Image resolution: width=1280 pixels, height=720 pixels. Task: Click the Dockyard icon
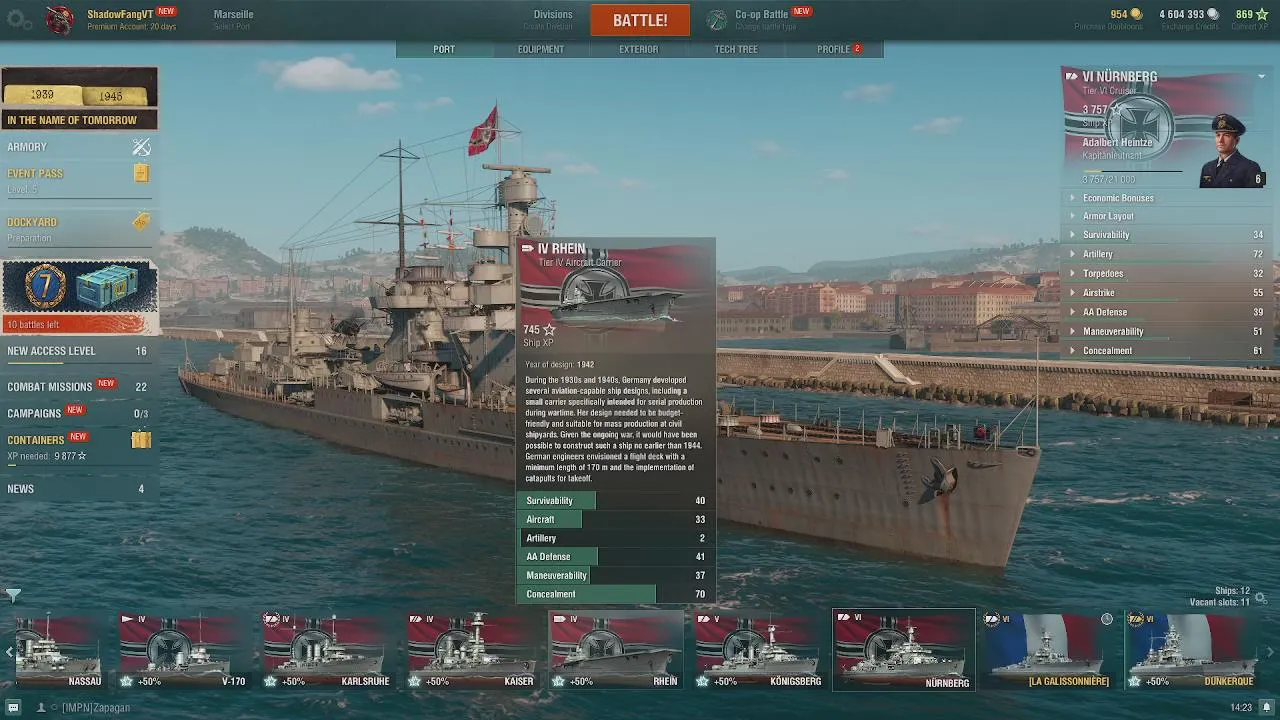point(141,222)
